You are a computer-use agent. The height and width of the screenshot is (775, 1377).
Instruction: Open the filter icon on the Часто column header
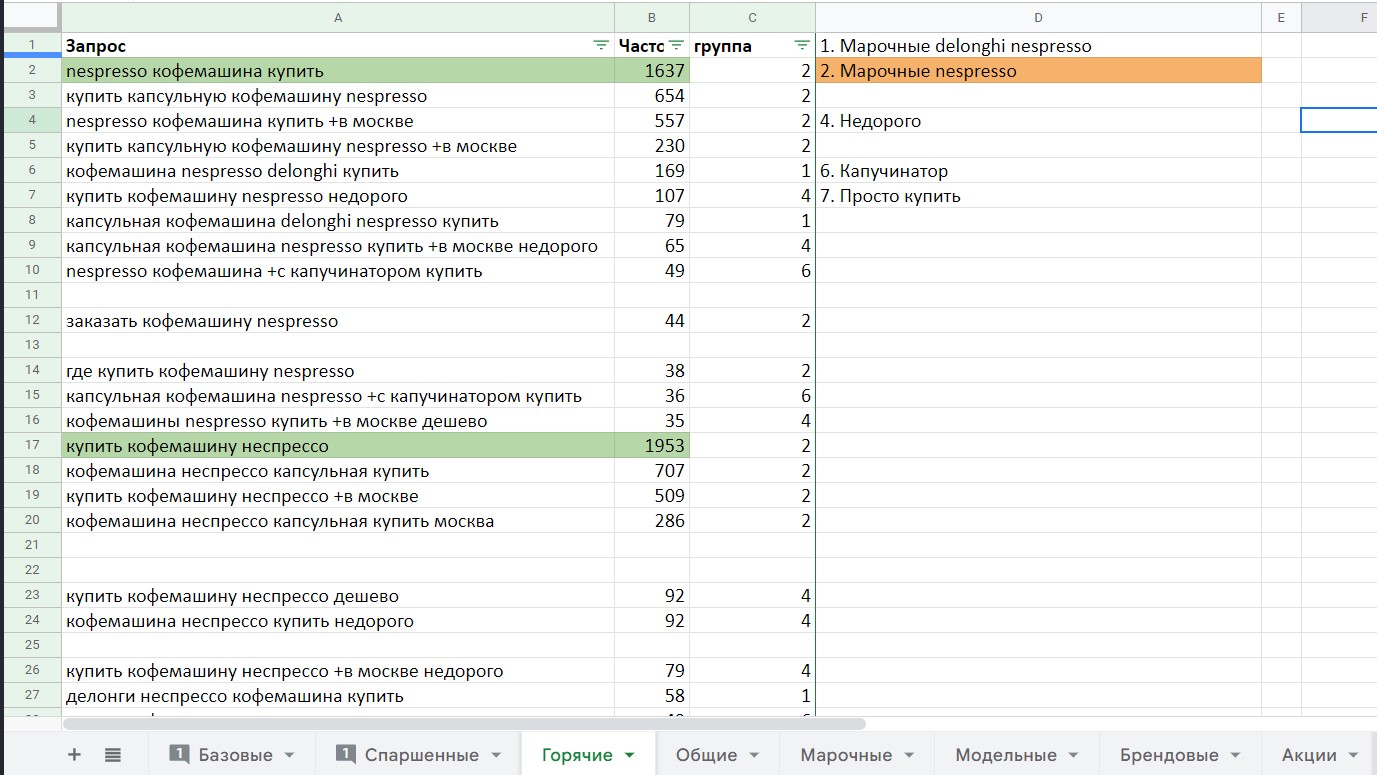(677, 45)
